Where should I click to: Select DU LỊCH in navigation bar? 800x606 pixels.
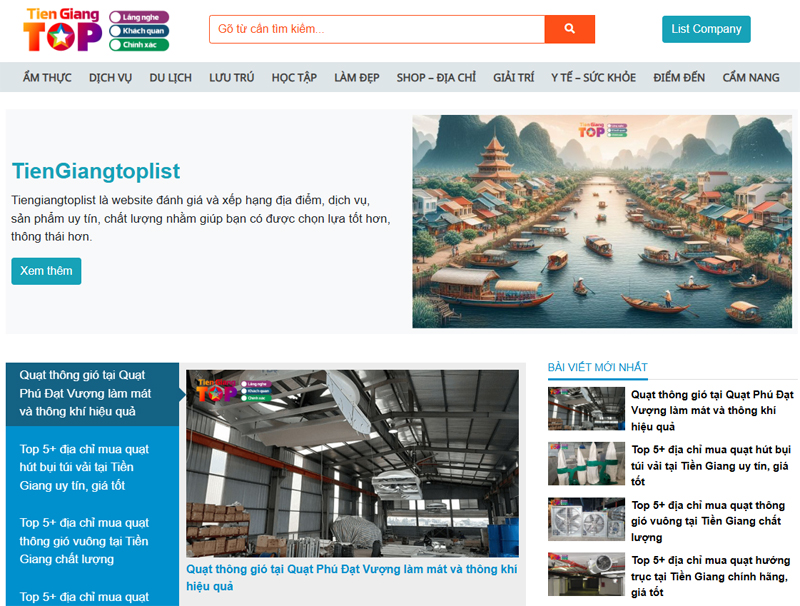pos(170,78)
